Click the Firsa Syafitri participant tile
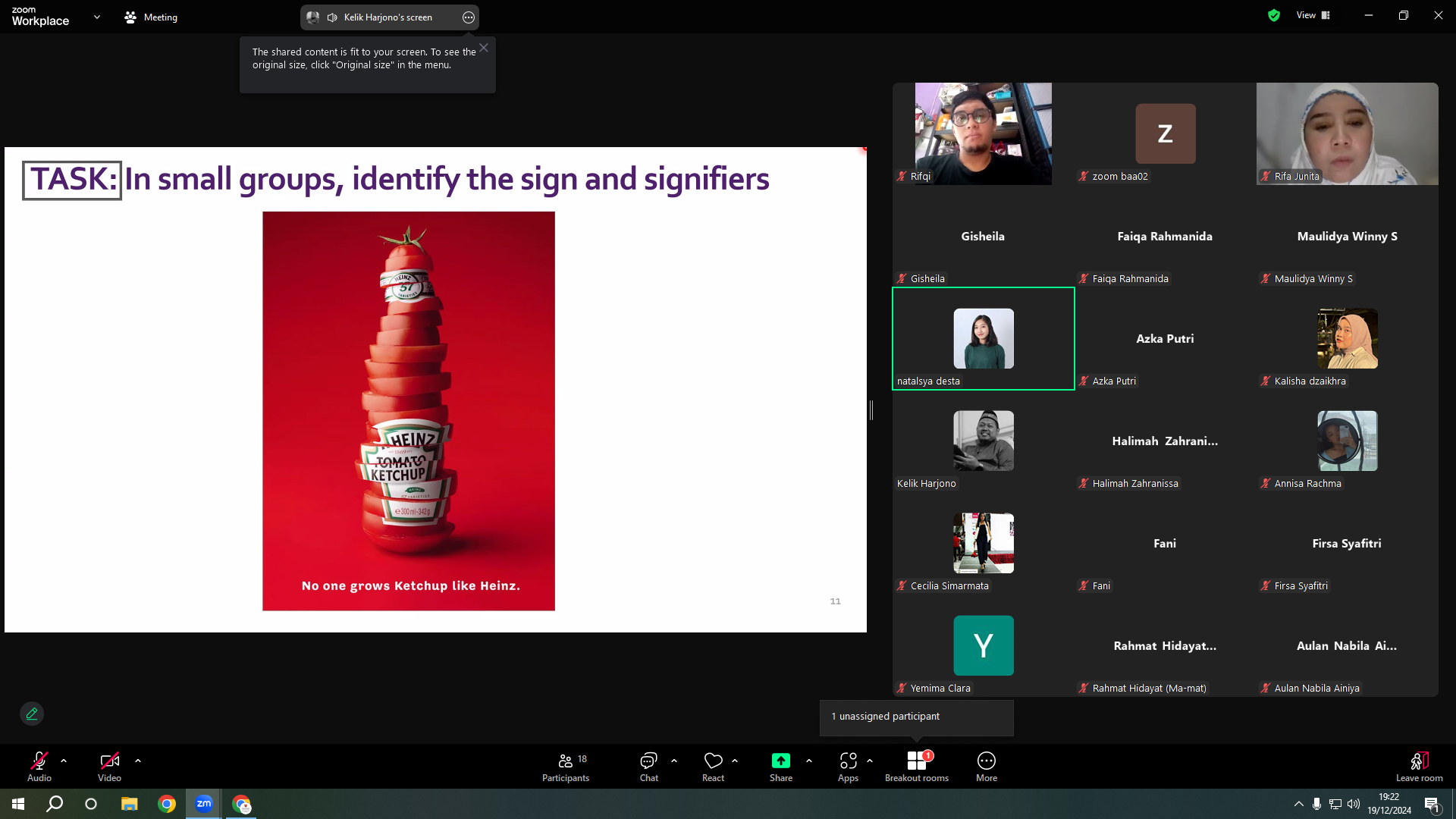The height and width of the screenshot is (819, 1456). 1348,543
